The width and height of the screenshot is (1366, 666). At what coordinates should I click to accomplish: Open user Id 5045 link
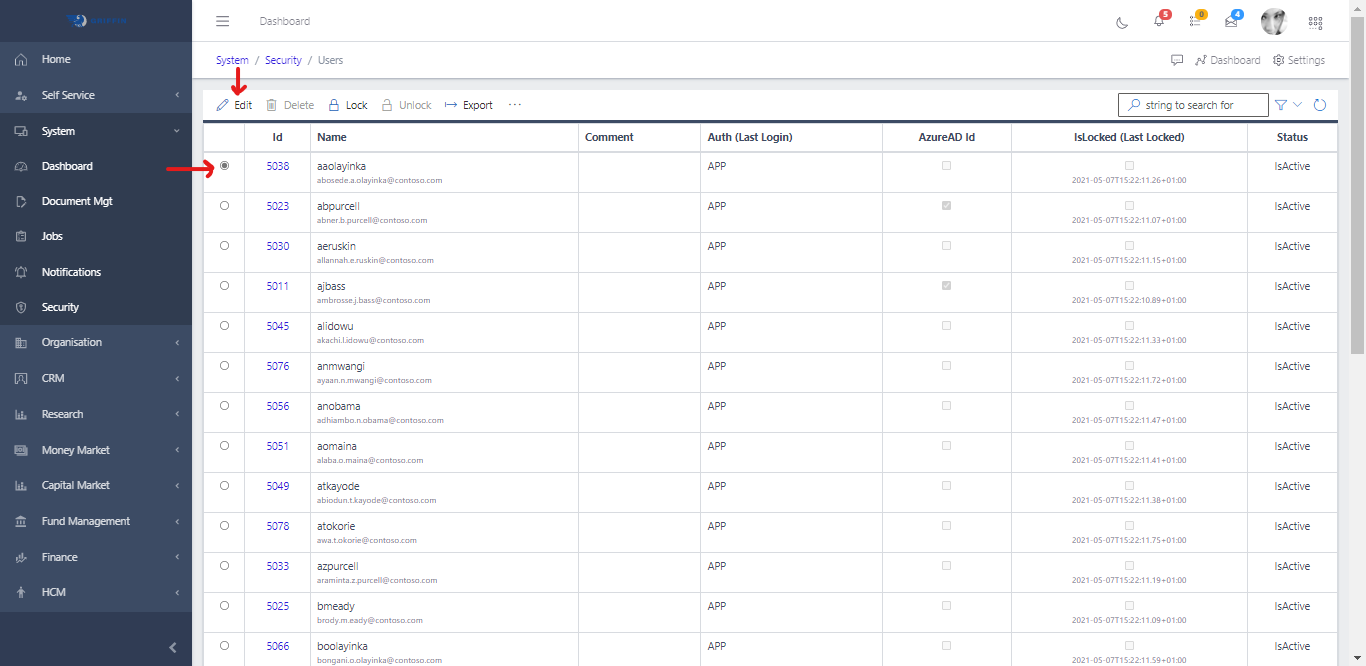(277, 326)
